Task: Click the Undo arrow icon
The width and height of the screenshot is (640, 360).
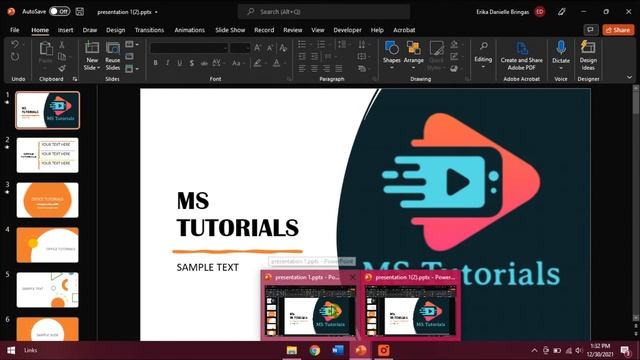Action: [x=15, y=44]
